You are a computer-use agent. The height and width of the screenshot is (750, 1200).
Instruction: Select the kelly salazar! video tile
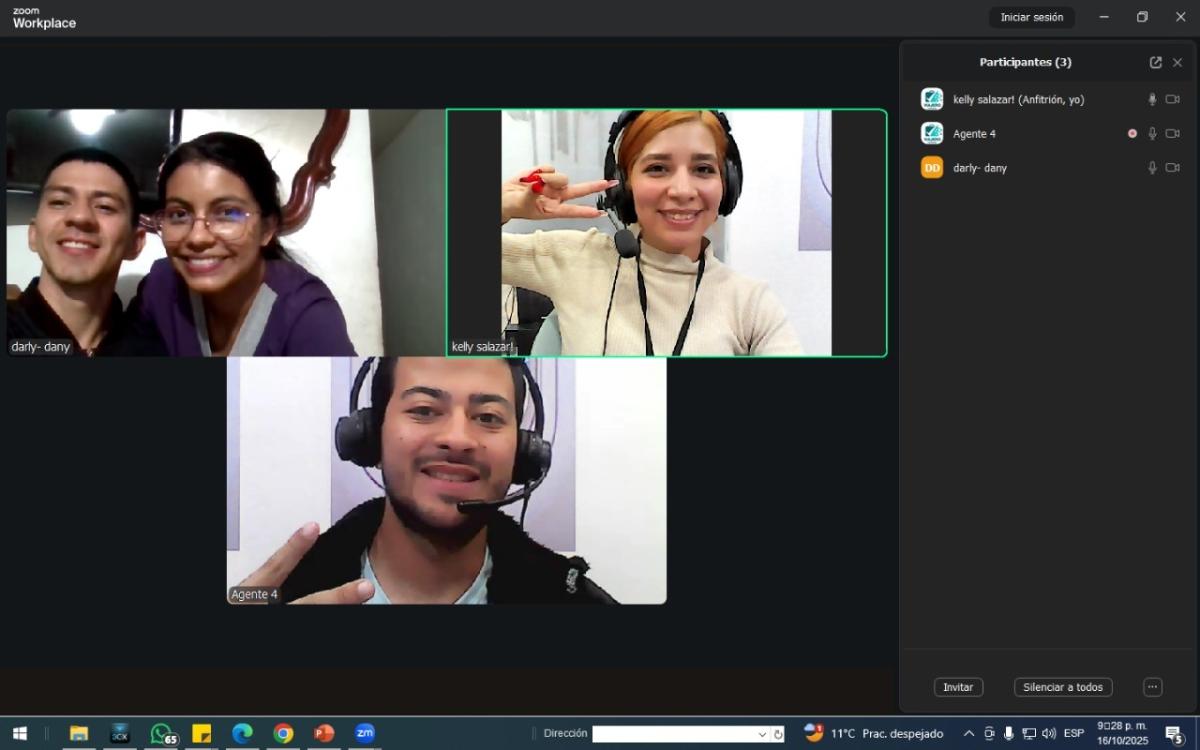(666, 232)
